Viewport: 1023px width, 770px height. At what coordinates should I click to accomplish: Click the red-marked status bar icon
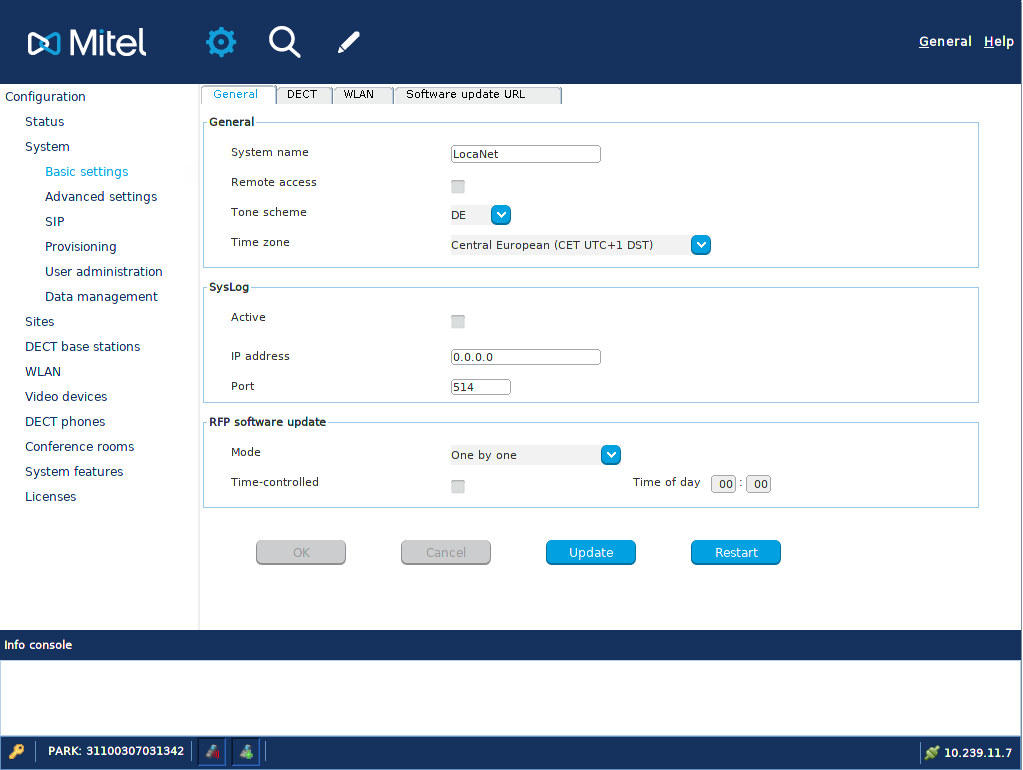(x=212, y=751)
